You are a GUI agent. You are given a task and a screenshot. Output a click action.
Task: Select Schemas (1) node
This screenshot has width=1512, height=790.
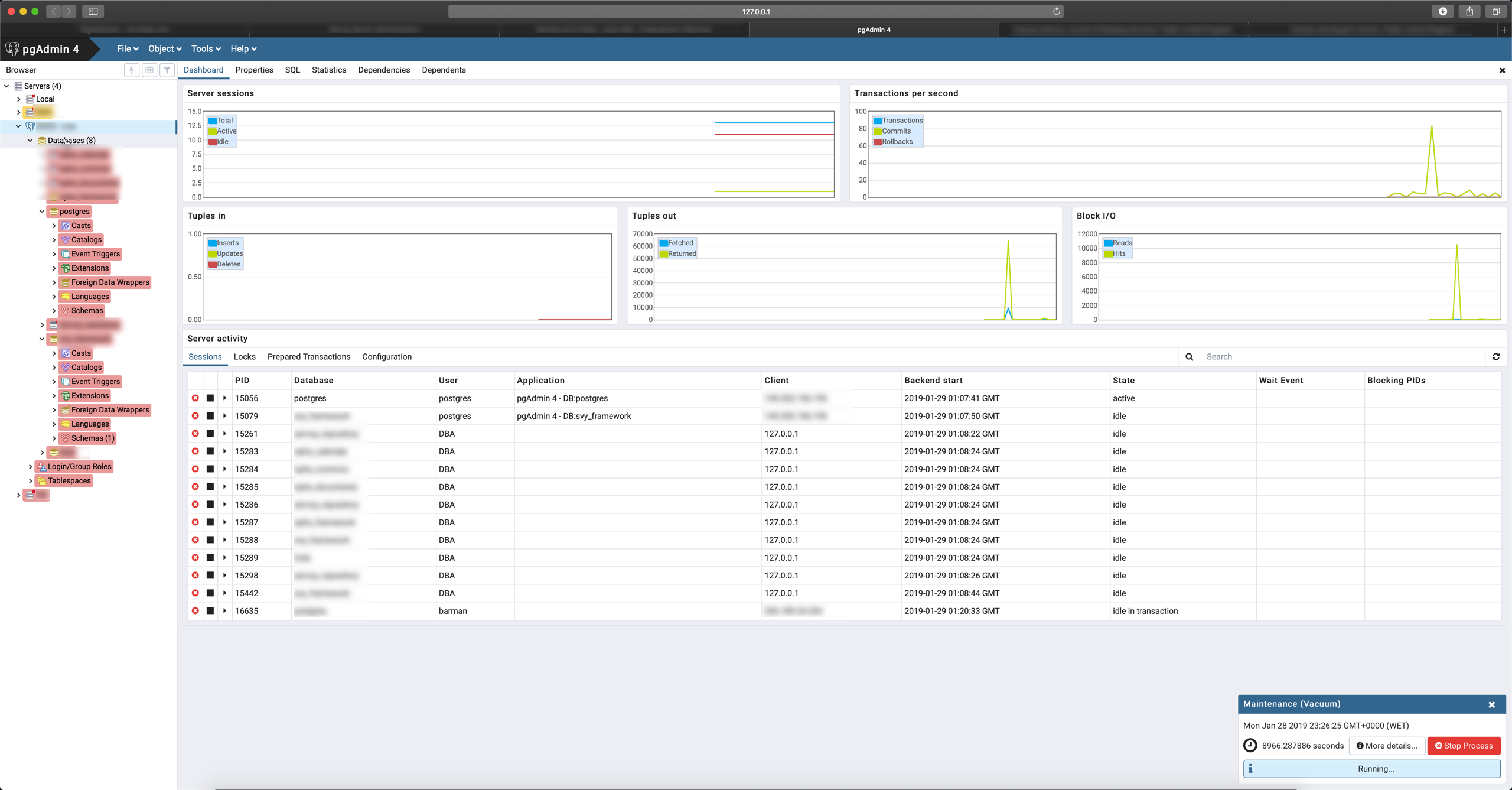coord(93,438)
